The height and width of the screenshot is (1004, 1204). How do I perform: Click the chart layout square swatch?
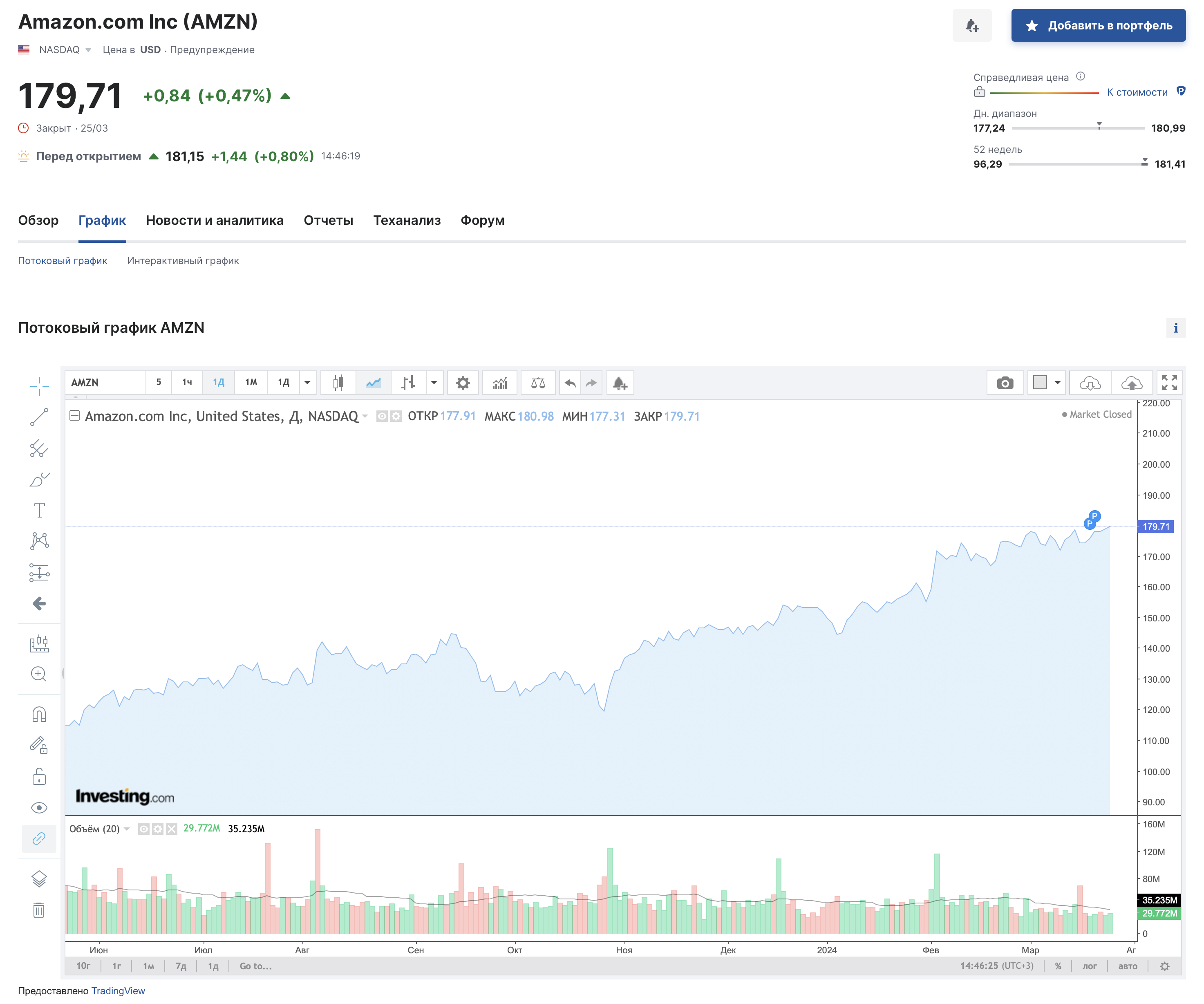(x=1039, y=383)
